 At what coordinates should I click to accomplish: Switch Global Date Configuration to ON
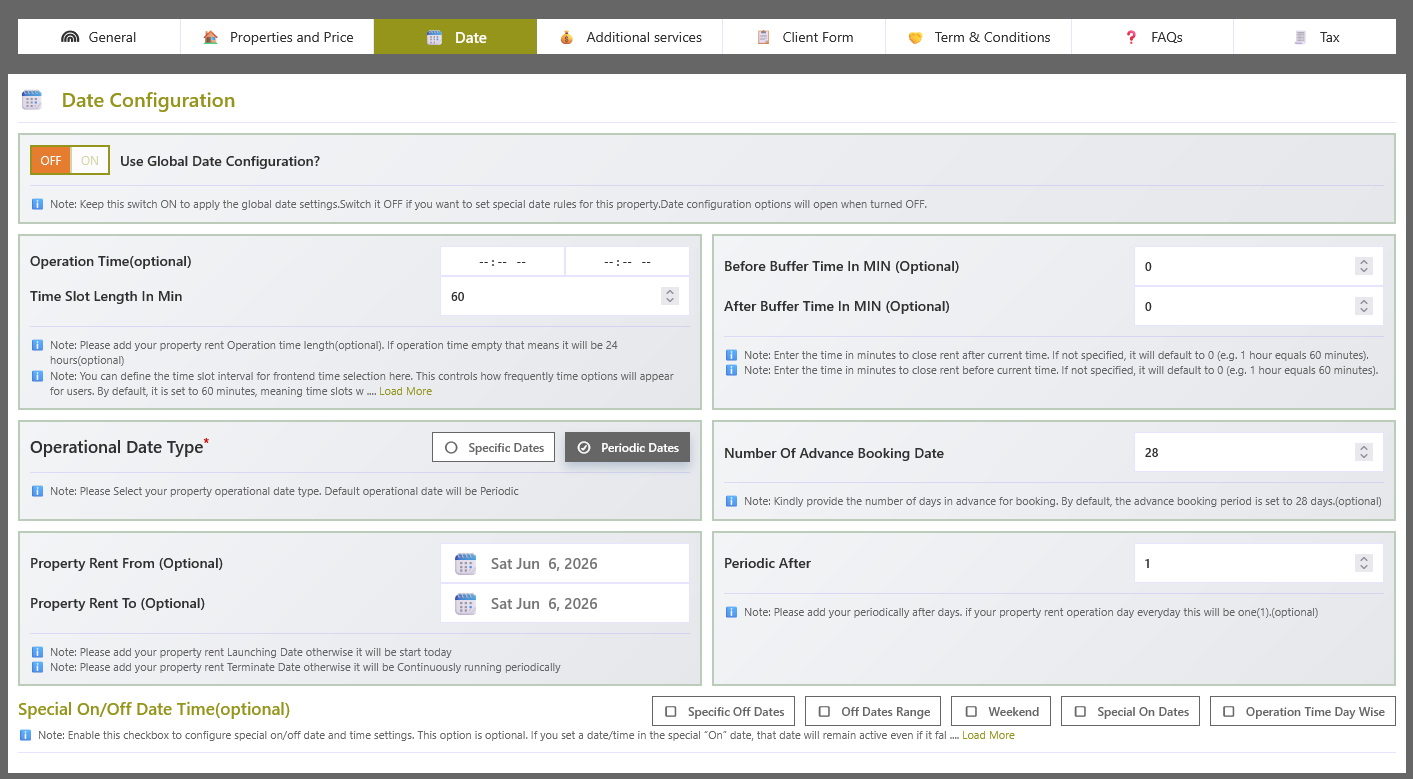click(x=90, y=160)
